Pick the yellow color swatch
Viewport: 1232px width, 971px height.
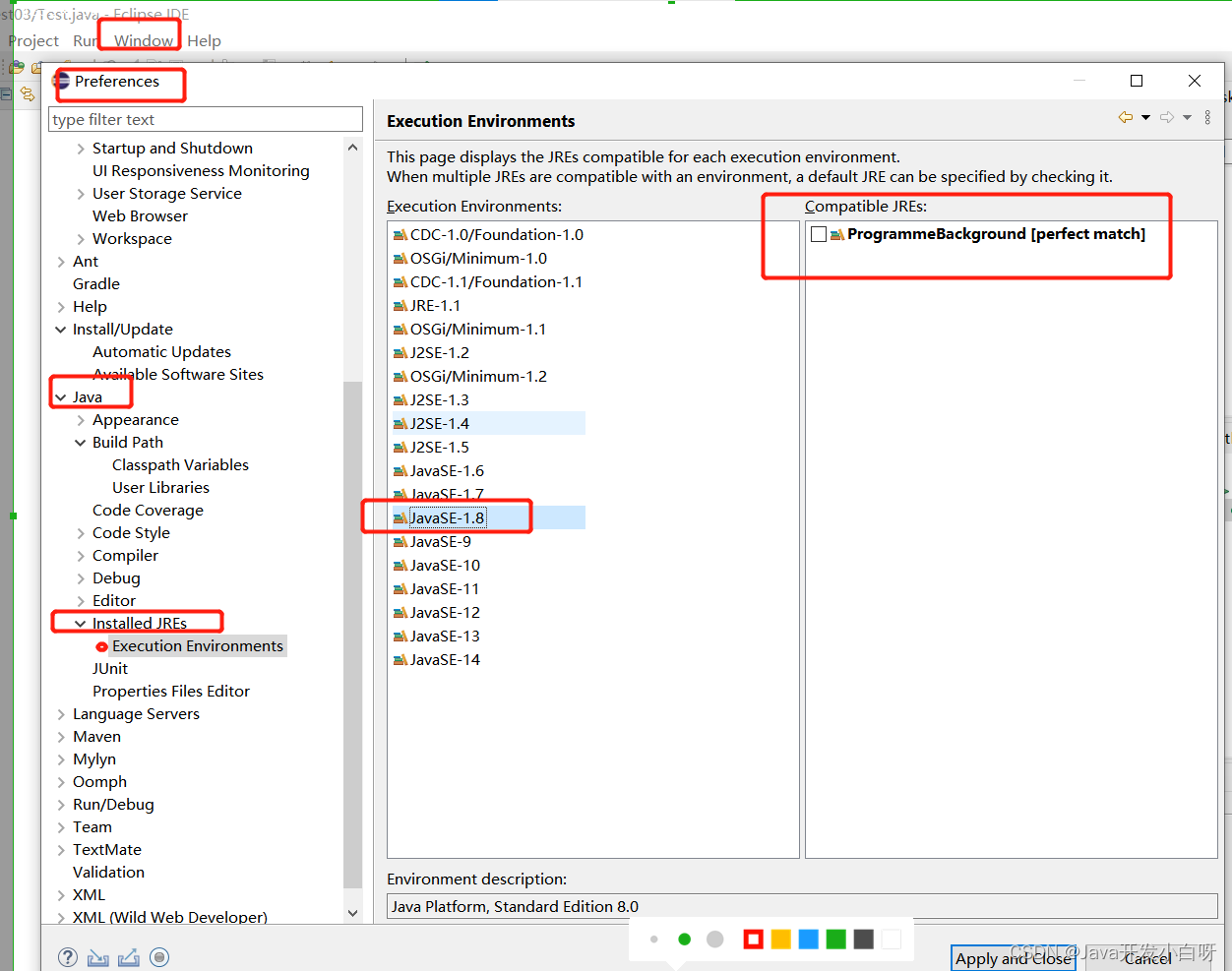click(x=781, y=940)
